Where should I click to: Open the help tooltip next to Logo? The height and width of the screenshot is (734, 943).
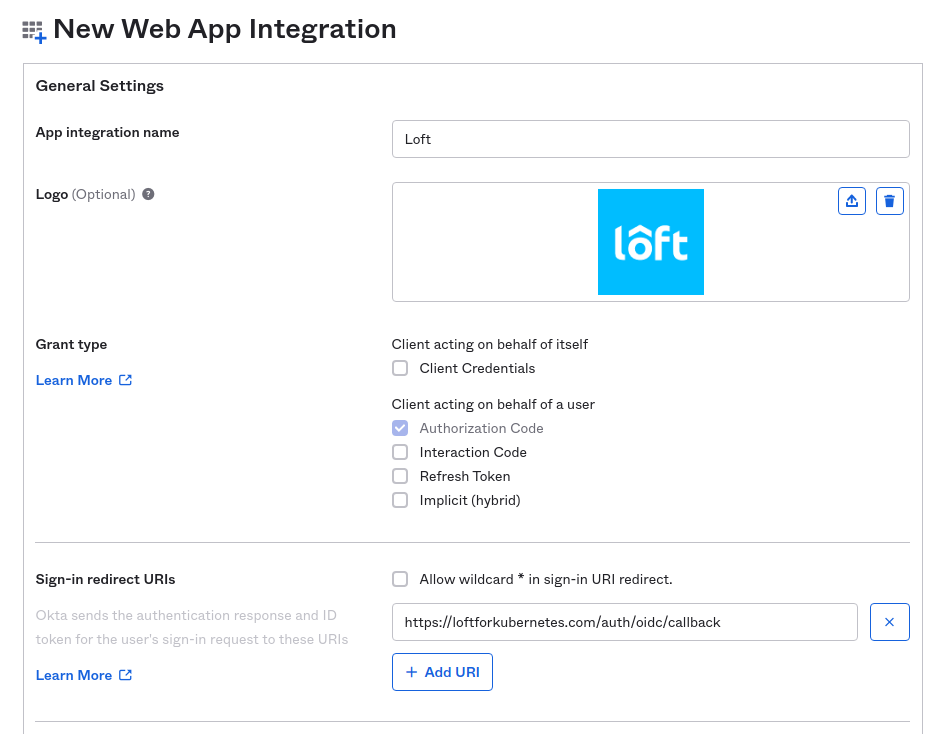(x=148, y=194)
